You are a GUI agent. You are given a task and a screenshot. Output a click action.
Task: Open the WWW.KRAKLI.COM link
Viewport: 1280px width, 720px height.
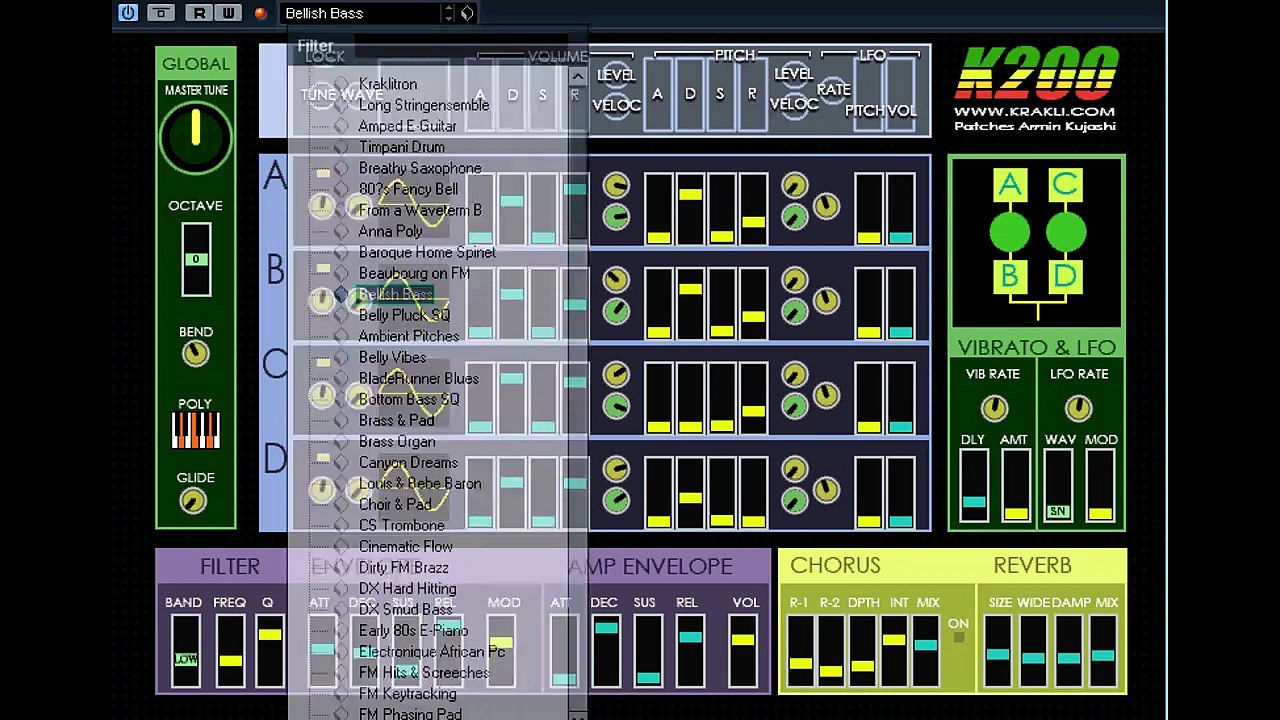click(x=1034, y=112)
